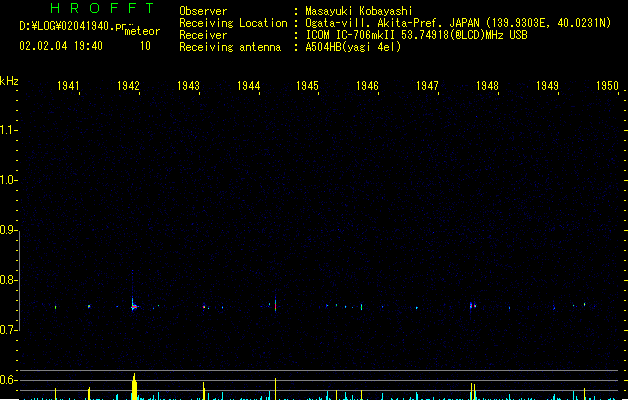This screenshot has width=629, height=400.
Task: Click the 1947 time axis marker
Action: [x=427, y=86]
